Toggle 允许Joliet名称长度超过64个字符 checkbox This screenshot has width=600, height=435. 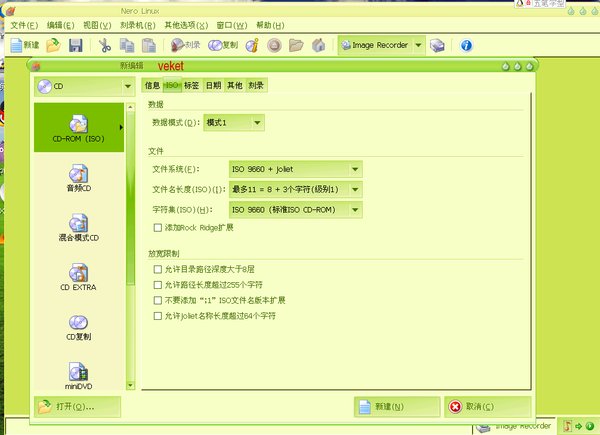pyautogui.click(x=158, y=316)
